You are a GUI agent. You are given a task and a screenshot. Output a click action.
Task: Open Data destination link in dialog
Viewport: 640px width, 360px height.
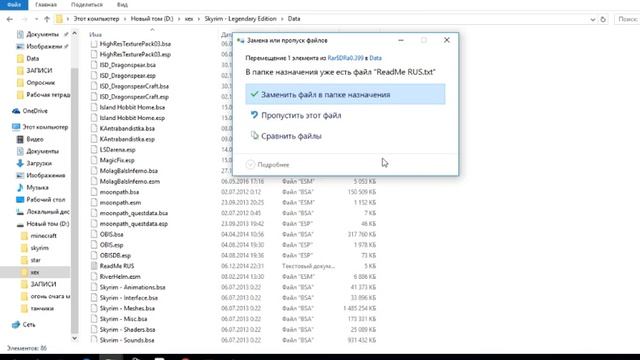pos(376,58)
